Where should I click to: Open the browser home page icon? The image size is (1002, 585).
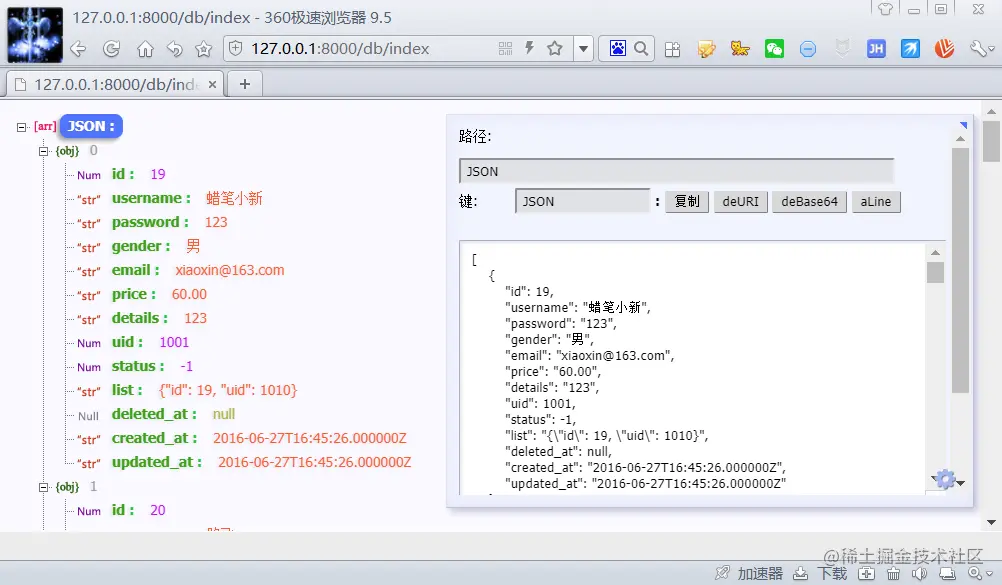[146, 49]
